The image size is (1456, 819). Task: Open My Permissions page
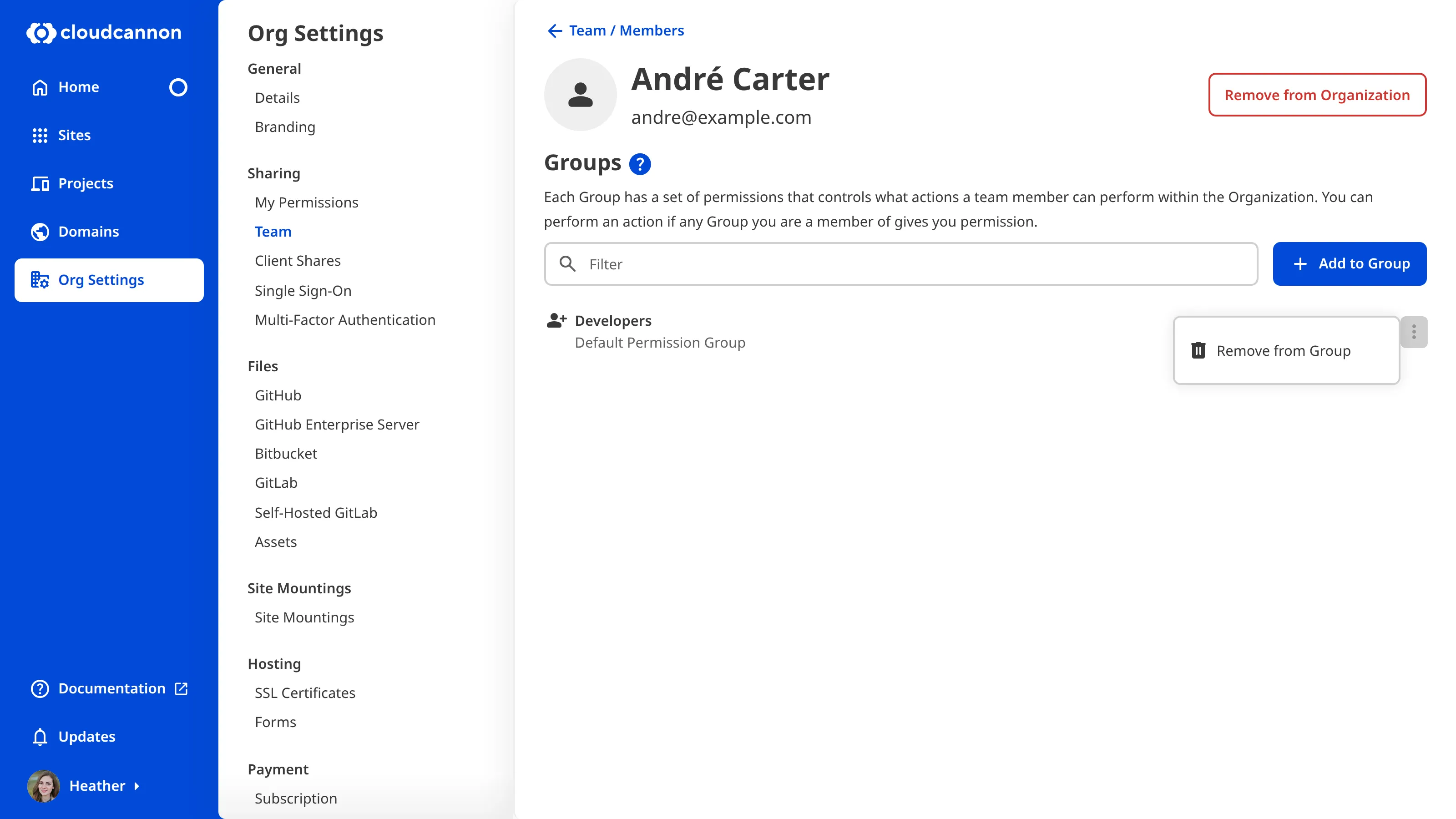click(306, 202)
